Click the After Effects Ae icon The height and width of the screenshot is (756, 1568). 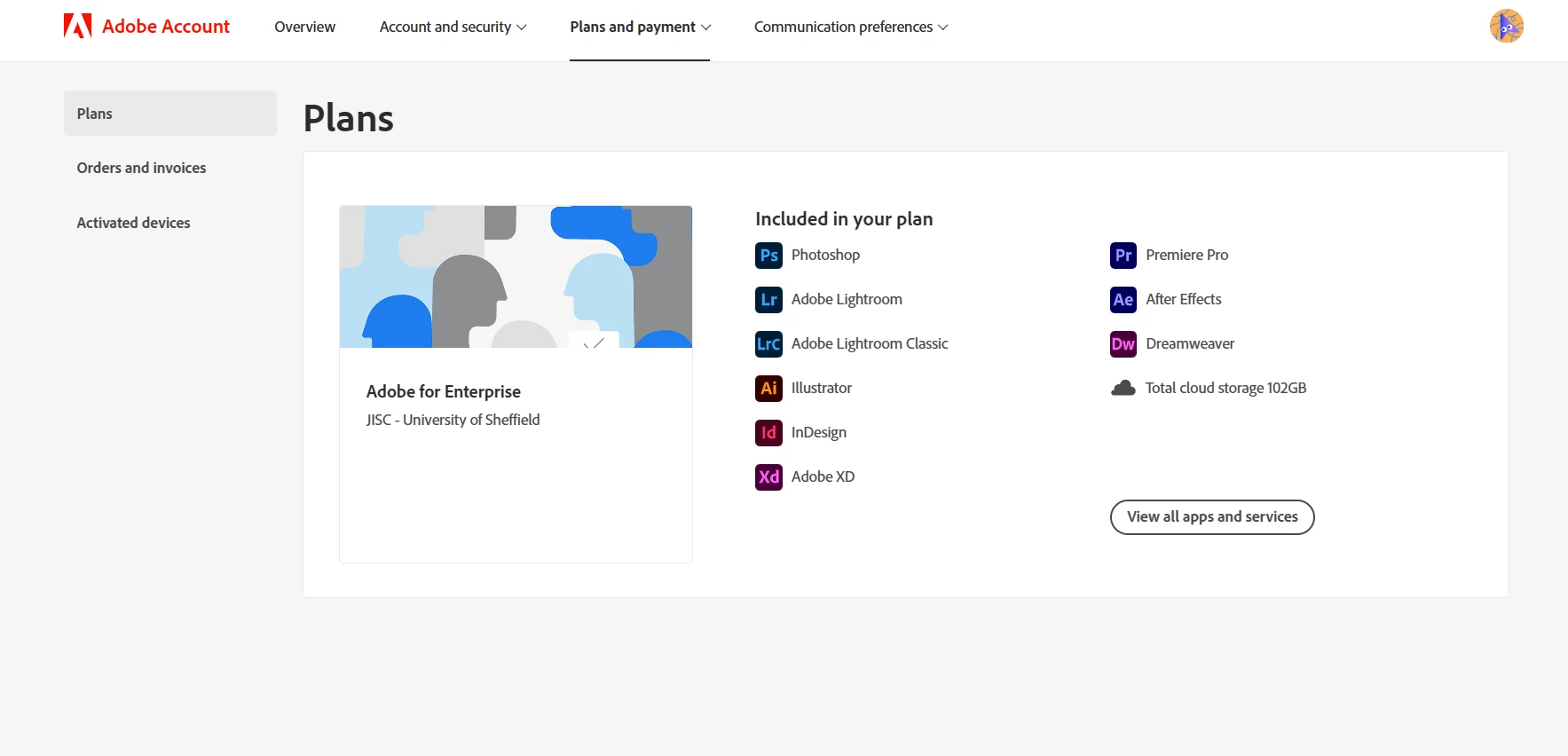pyautogui.click(x=1123, y=300)
